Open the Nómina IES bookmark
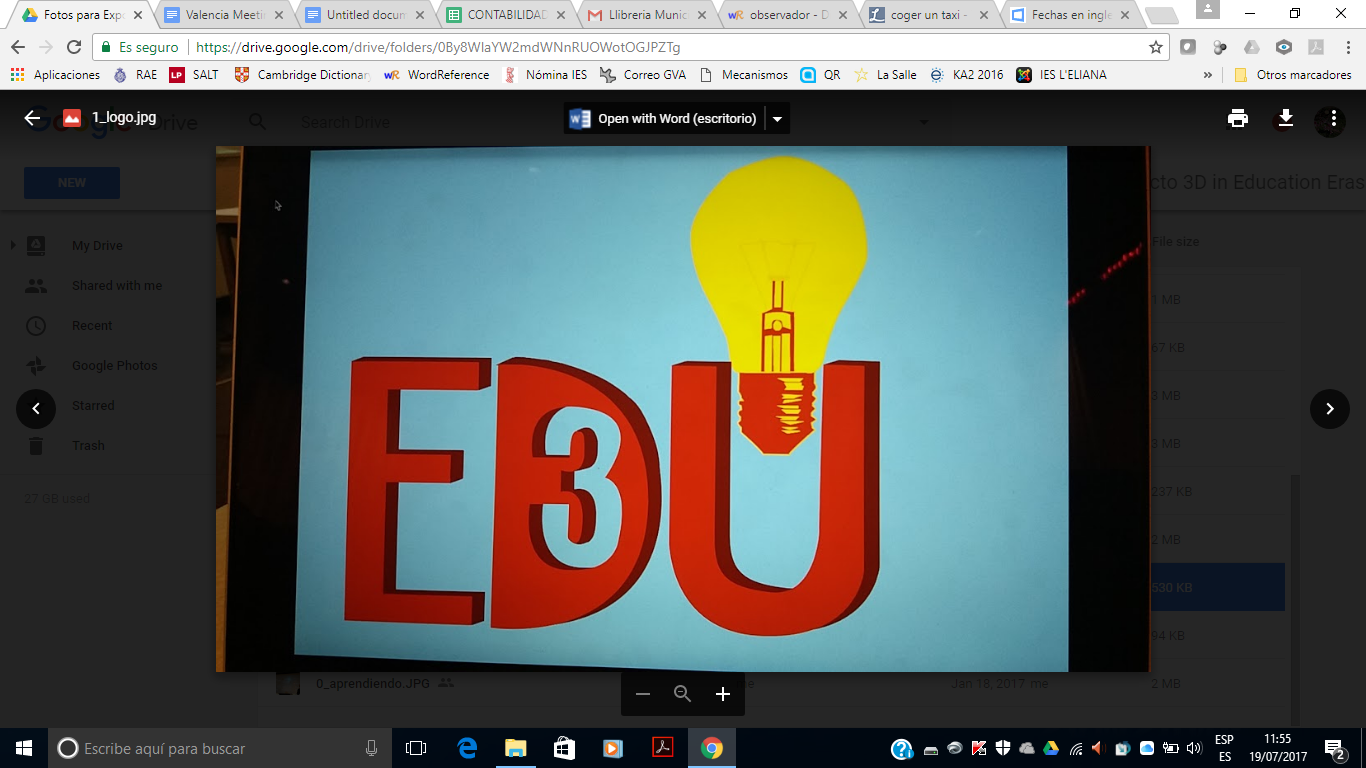Screen dimensions: 1366x768 [545, 75]
